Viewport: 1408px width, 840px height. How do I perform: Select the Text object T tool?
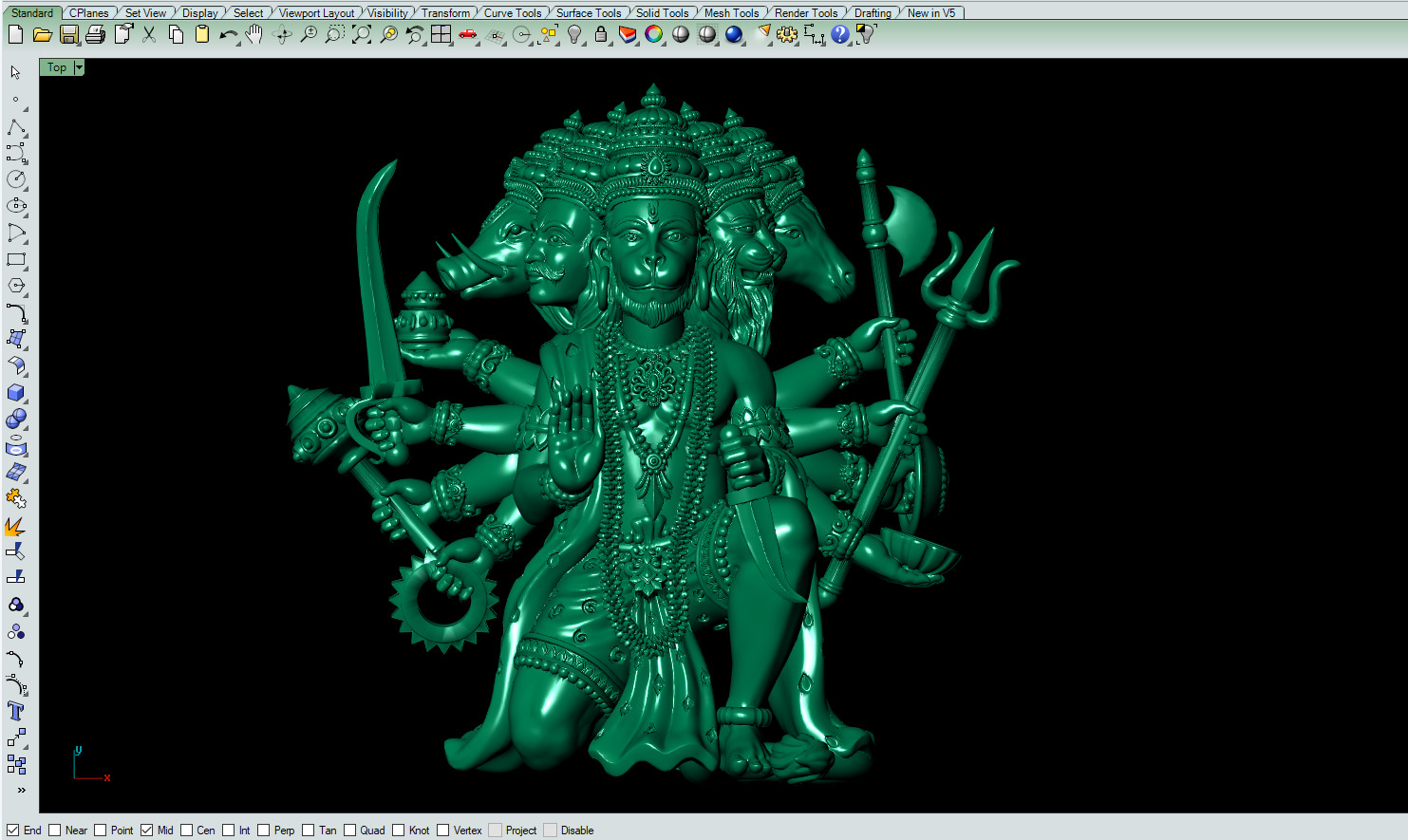point(16,711)
